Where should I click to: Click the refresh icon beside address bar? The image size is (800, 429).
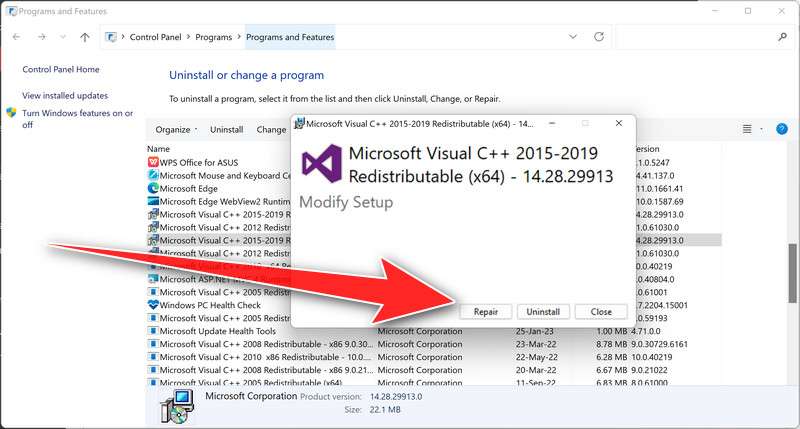click(599, 37)
